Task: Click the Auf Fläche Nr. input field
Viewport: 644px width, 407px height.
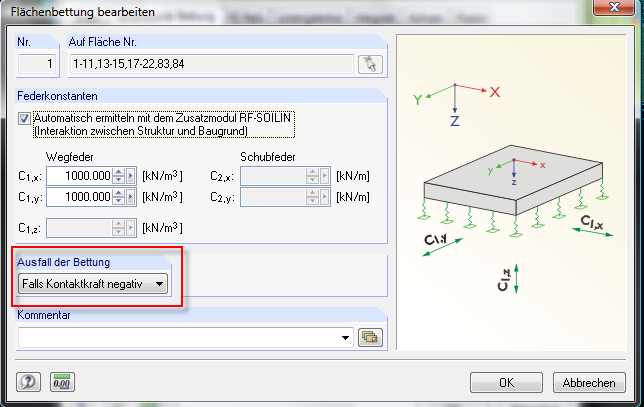Action: pyautogui.click(x=212, y=64)
